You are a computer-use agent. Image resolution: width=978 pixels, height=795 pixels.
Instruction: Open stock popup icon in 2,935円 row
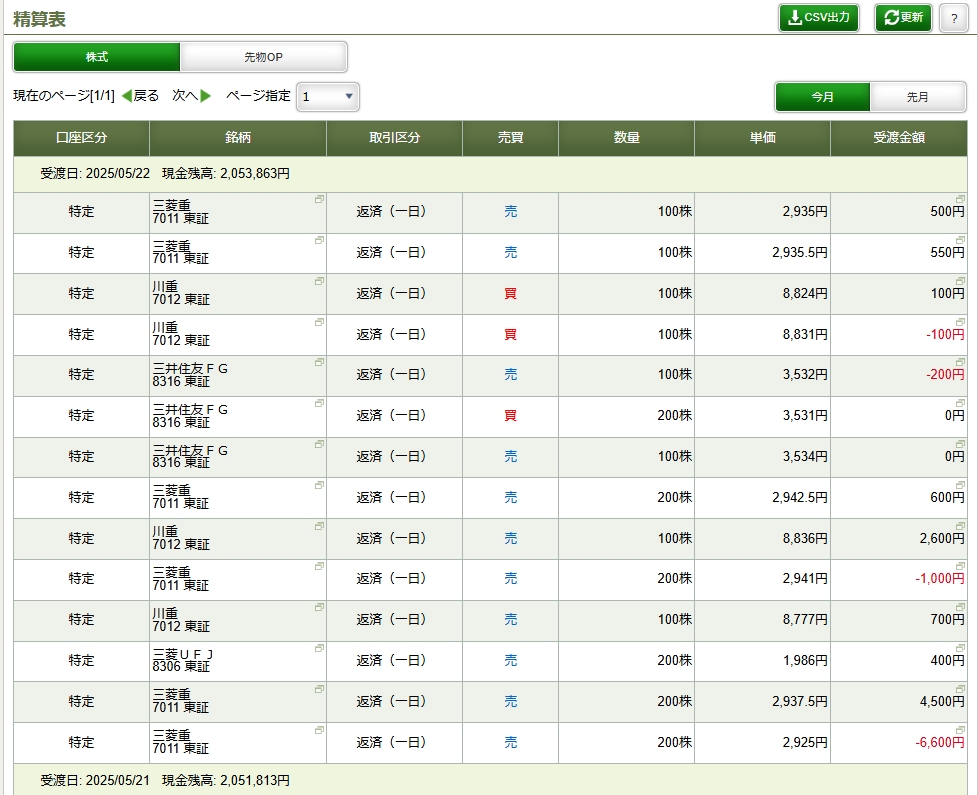pos(319,199)
